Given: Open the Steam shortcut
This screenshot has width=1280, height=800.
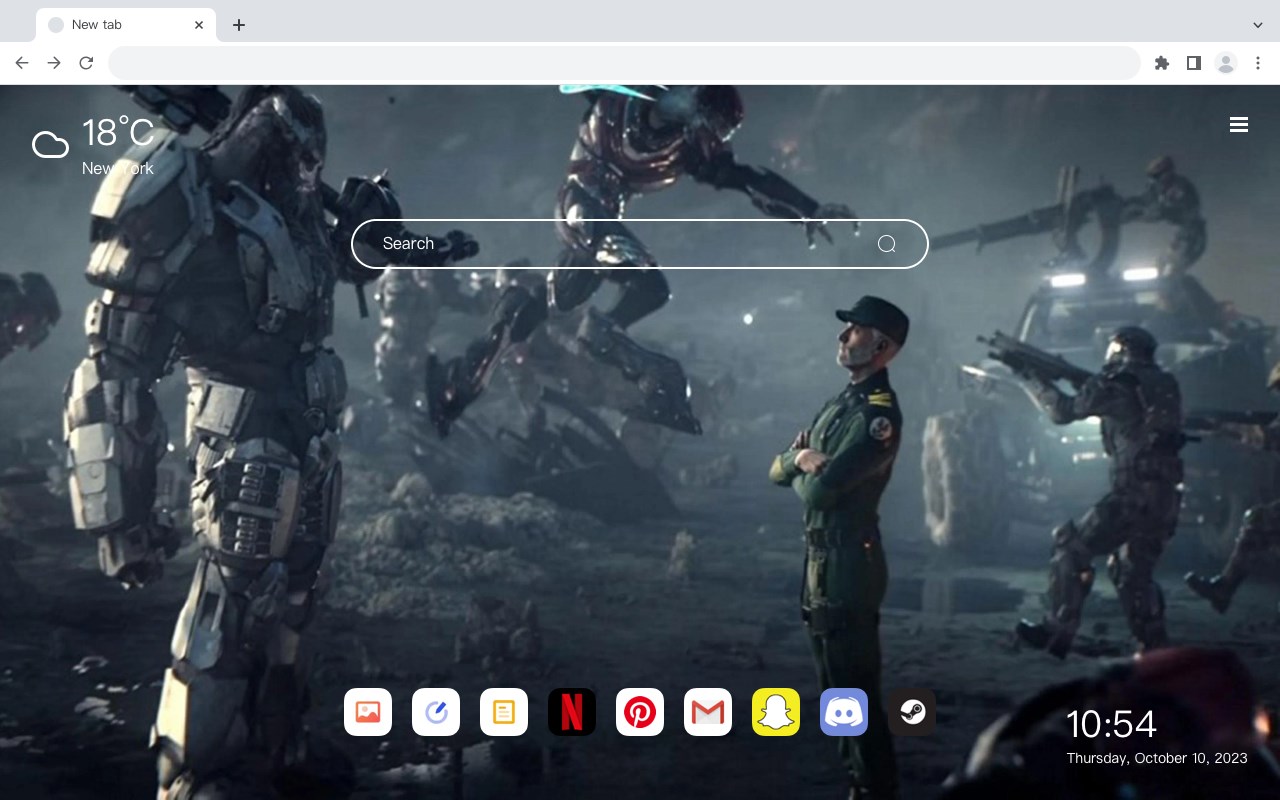Looking at the screenshot, I should [x=912, y=712].
